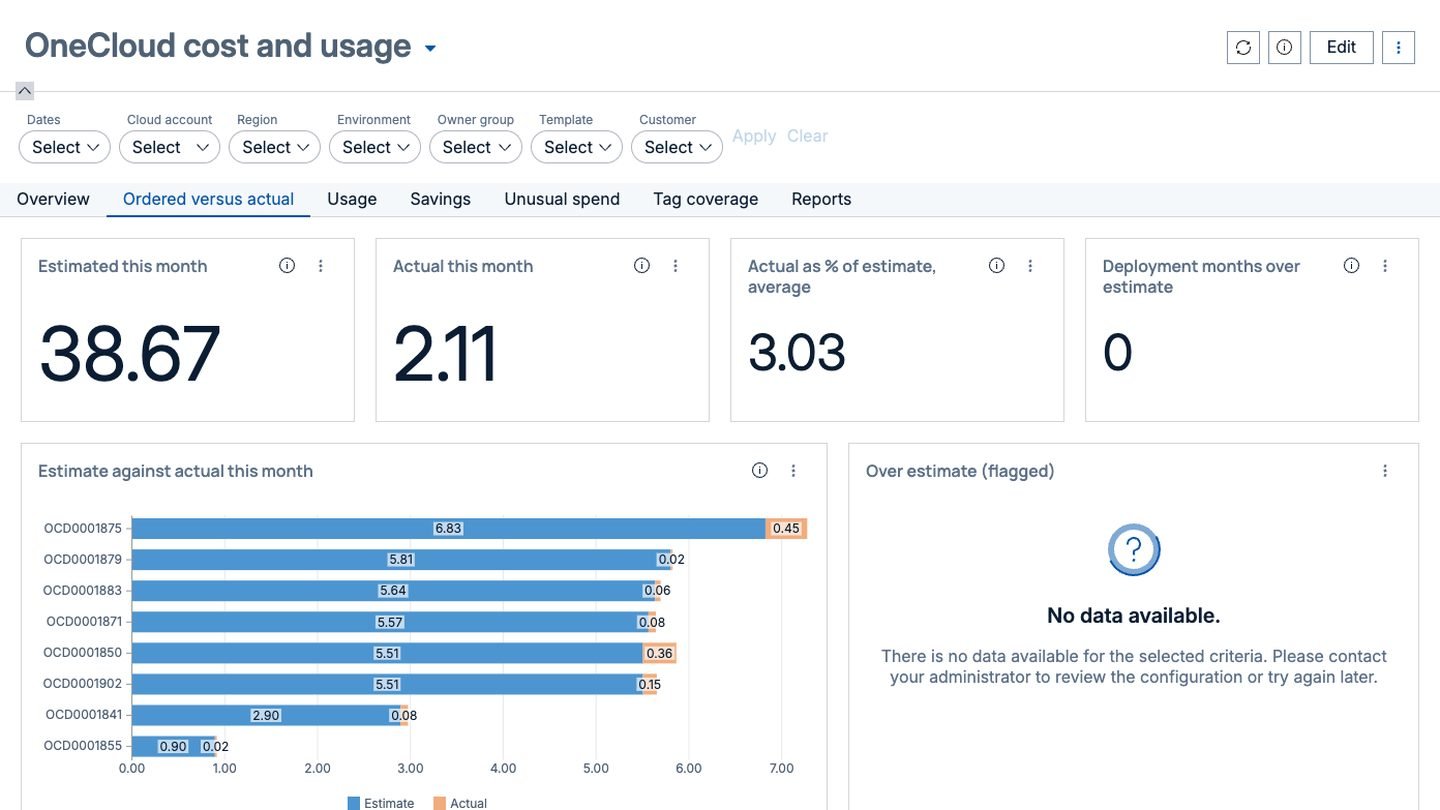Click the OCD0001902 axis label

(x=82, y=683)
